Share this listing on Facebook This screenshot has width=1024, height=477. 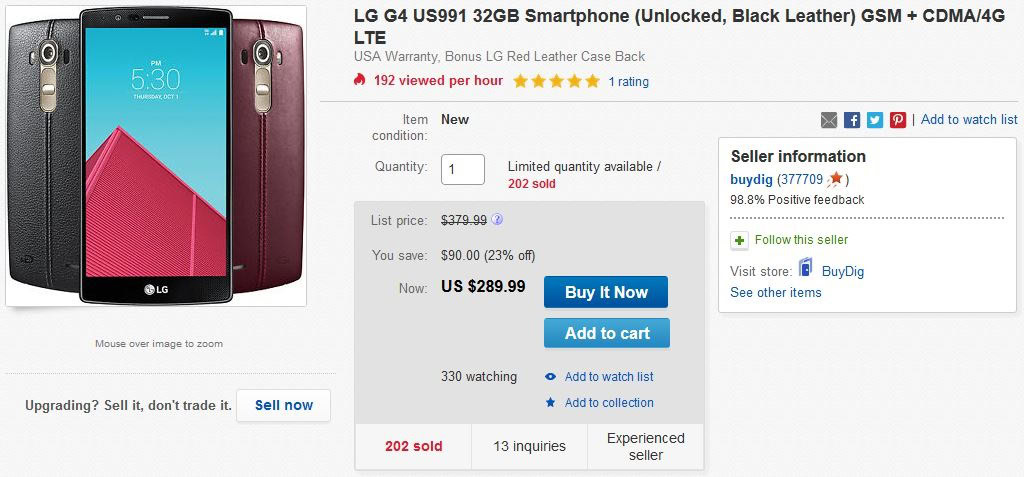pyautogui.click(x=852, y=120)
